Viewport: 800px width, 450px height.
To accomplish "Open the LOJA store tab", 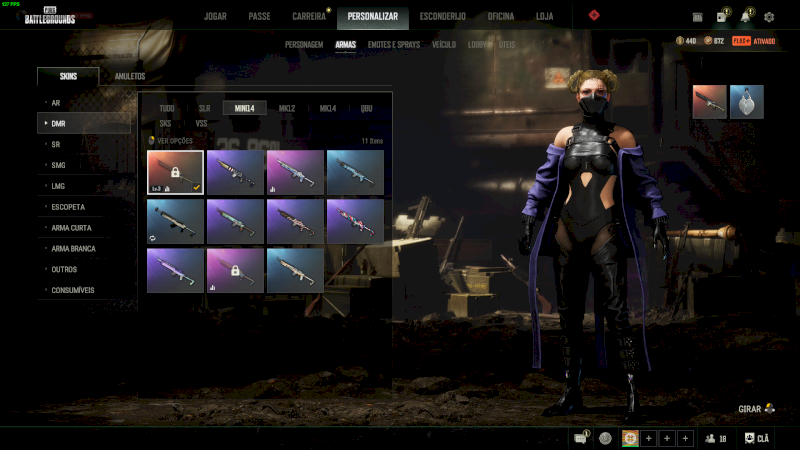I will click(x=544, y=16).
